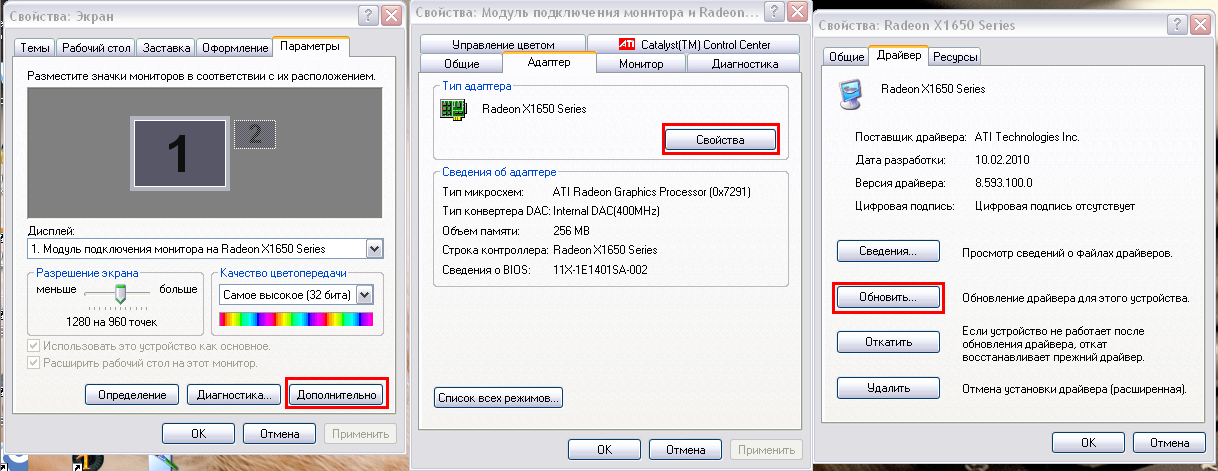Select monitor 1 thumbnail
1218x471 pixels.
point(178,153)
